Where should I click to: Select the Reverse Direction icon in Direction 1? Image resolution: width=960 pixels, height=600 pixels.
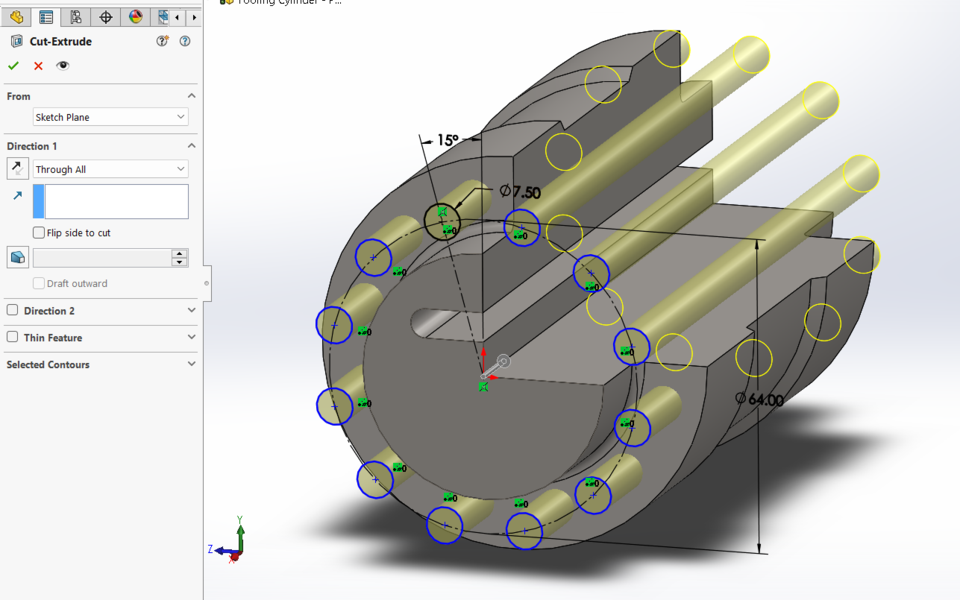16,168
